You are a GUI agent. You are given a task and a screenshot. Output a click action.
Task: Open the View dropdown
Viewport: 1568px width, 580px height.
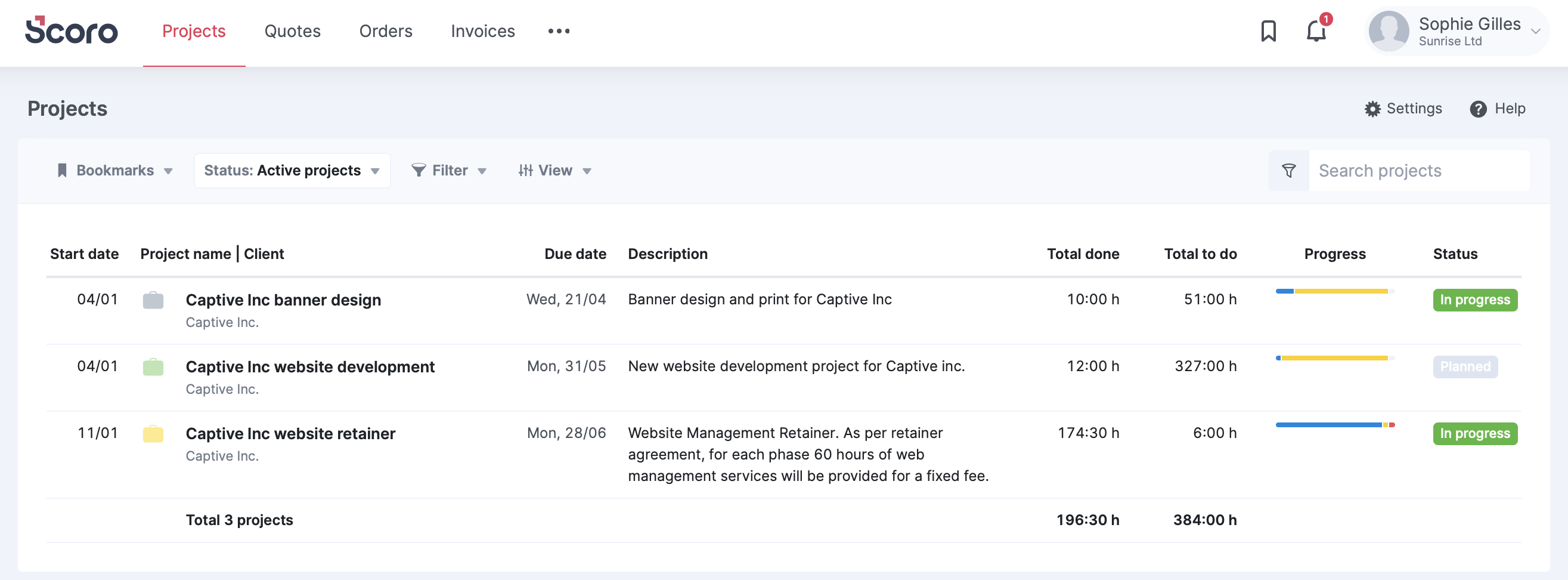coord(554,171)
